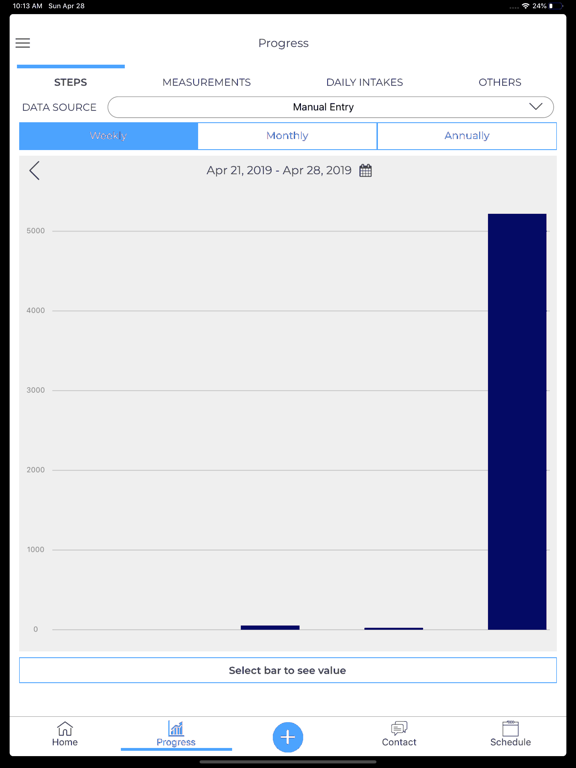Select the Weekly view

108,136
